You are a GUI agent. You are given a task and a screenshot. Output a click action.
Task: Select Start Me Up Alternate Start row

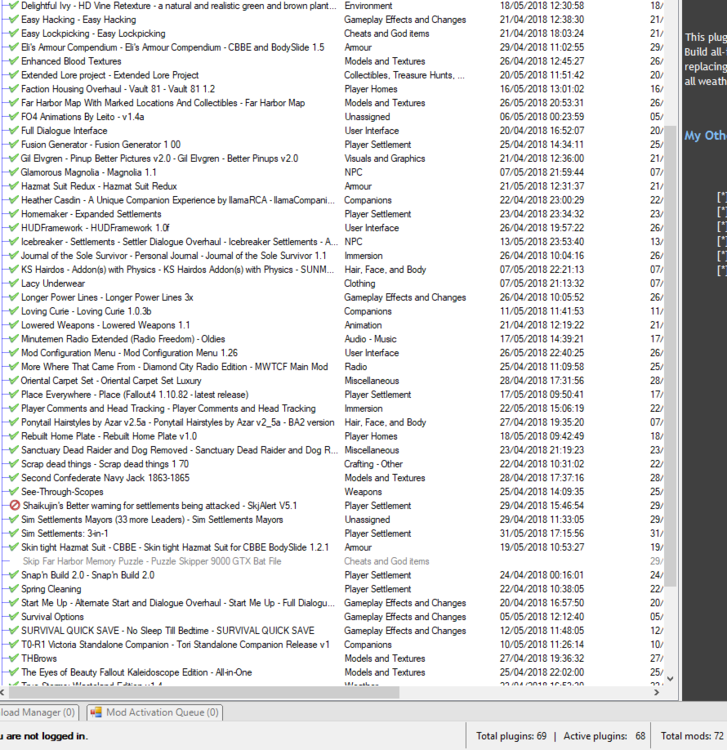point(332,602)
